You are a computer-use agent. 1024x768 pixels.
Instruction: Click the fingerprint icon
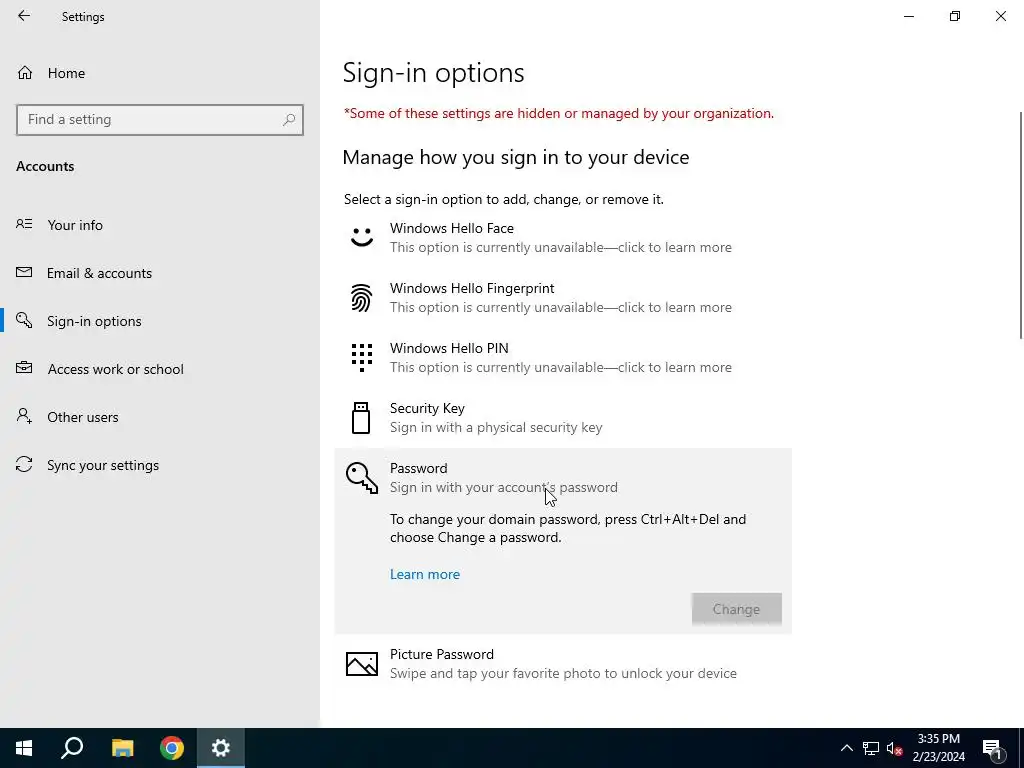362,298
